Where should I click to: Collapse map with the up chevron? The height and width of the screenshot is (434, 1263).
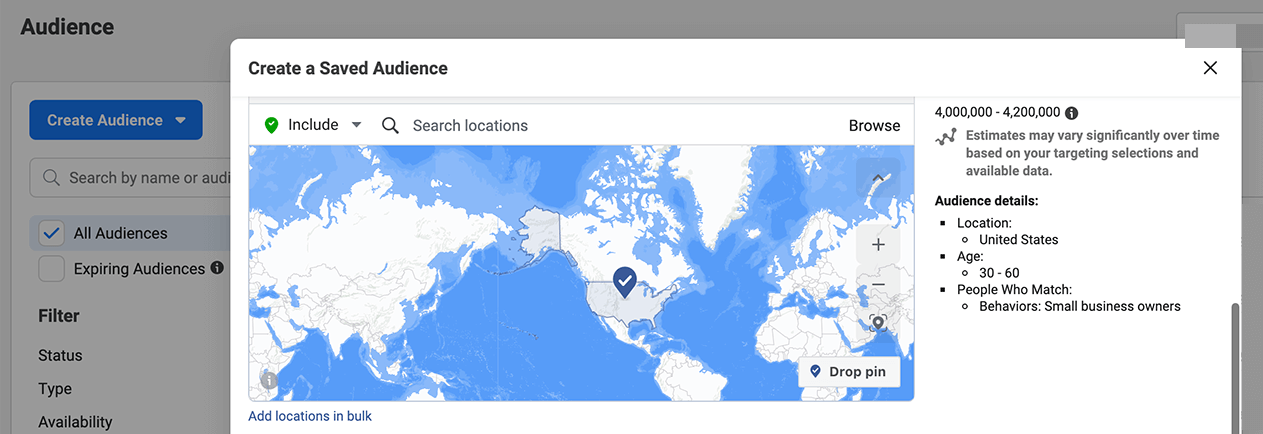click(878, 178)
